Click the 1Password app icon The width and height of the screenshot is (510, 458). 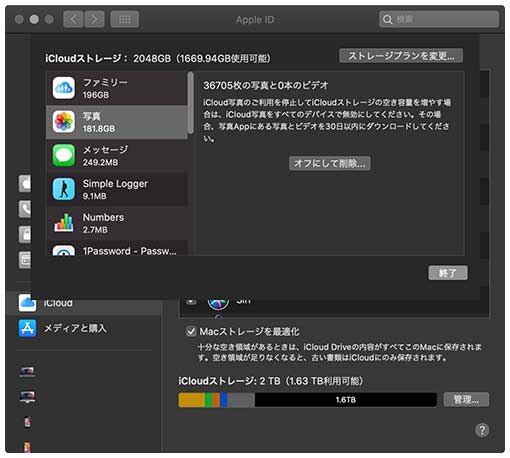pyautogui.click(x=64, y=251)
